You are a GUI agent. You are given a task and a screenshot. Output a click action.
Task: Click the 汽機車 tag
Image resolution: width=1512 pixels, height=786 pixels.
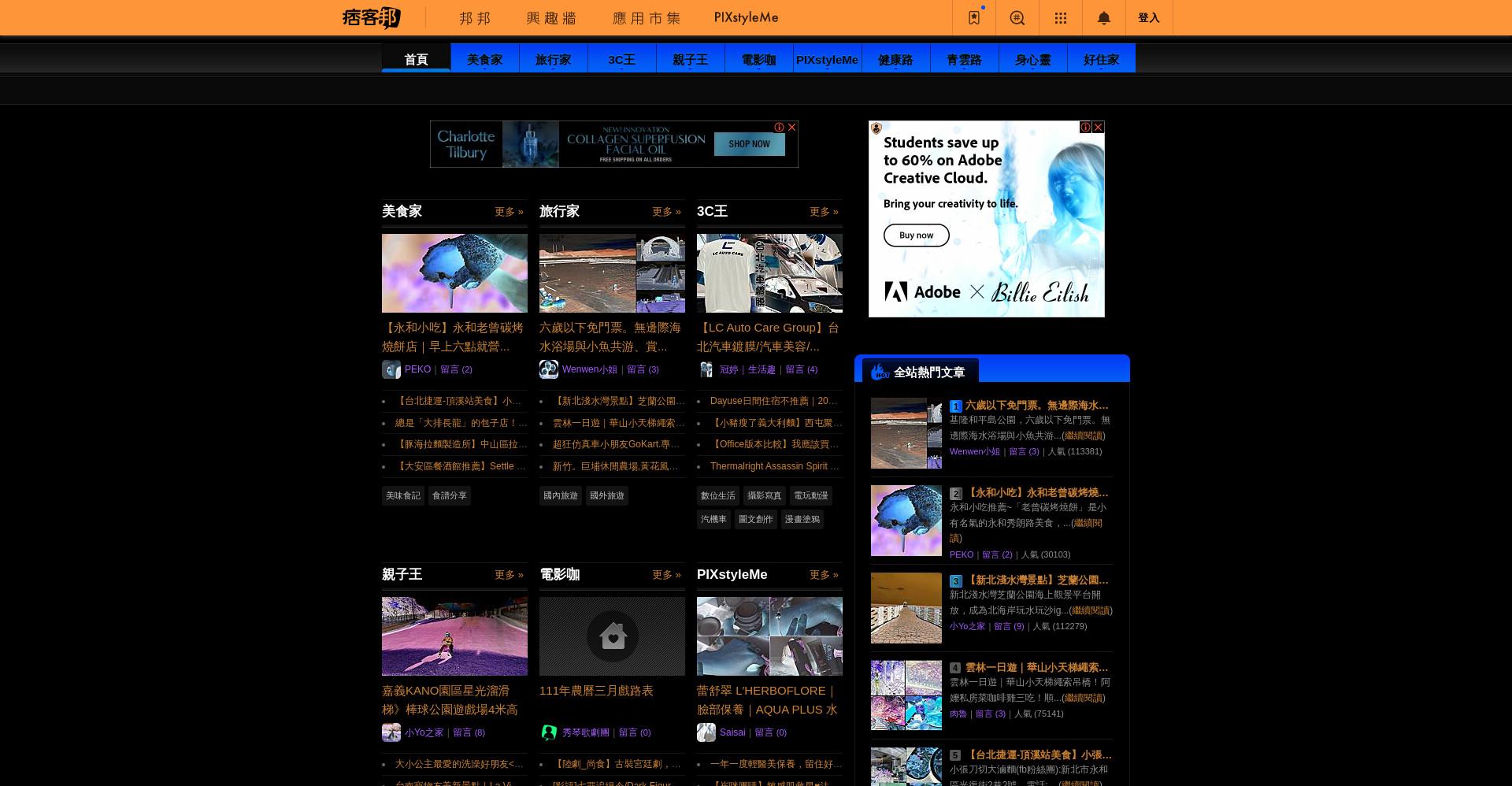pyautogui.click(x=714, y=519)
